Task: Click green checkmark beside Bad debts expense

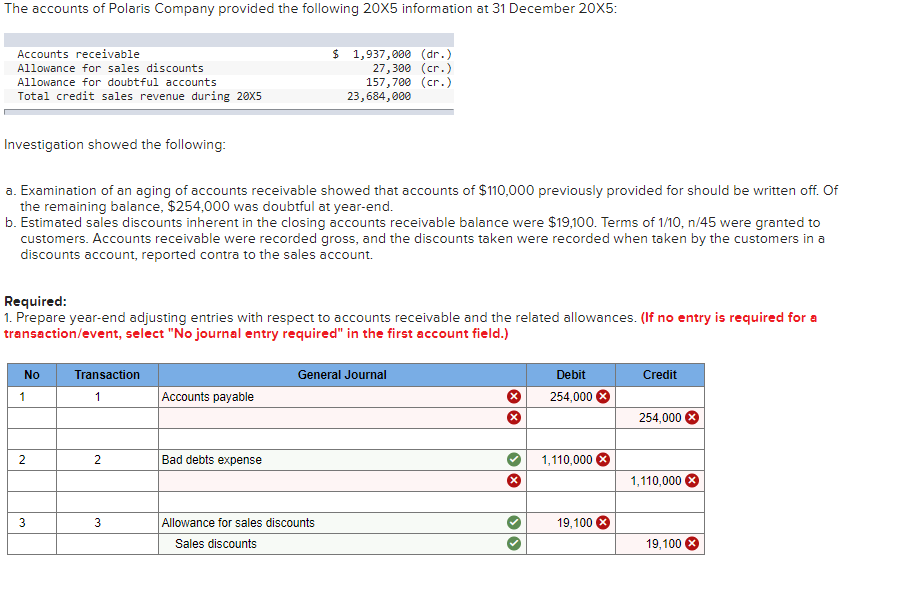Action: (513, 459)
